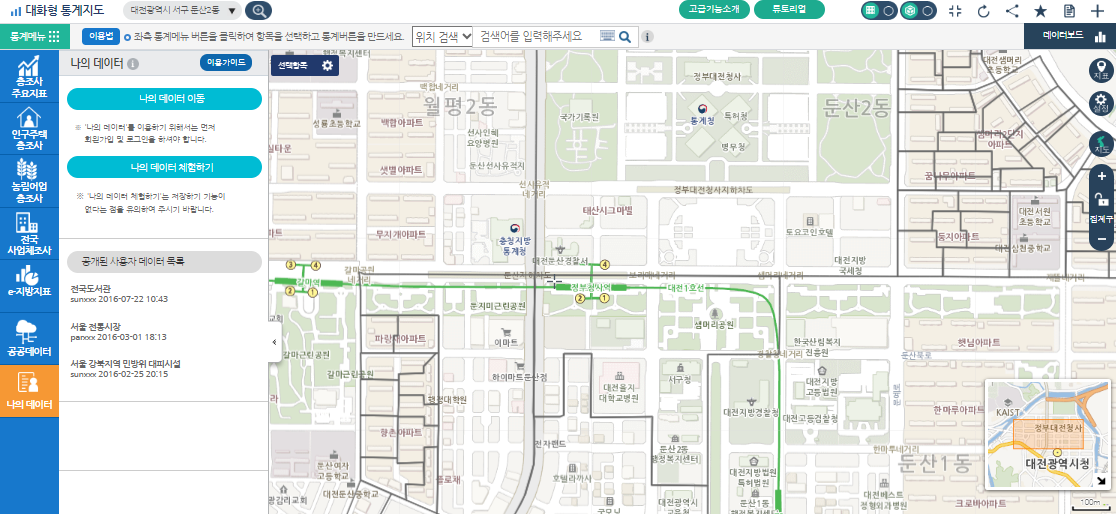Viewport: 1116px width, 514px height.
Task: Click the magnifier search icon beside search field
Action: click(625, 37)
